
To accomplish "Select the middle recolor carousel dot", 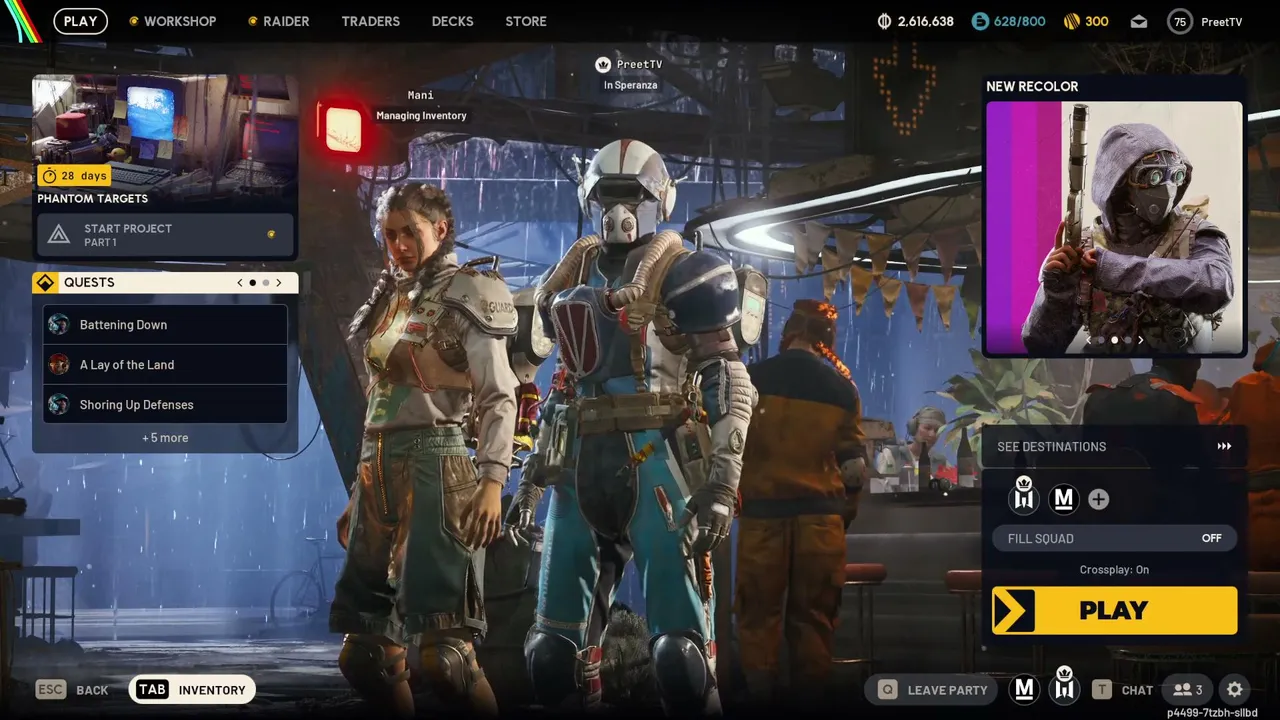I will point(1115,340).
